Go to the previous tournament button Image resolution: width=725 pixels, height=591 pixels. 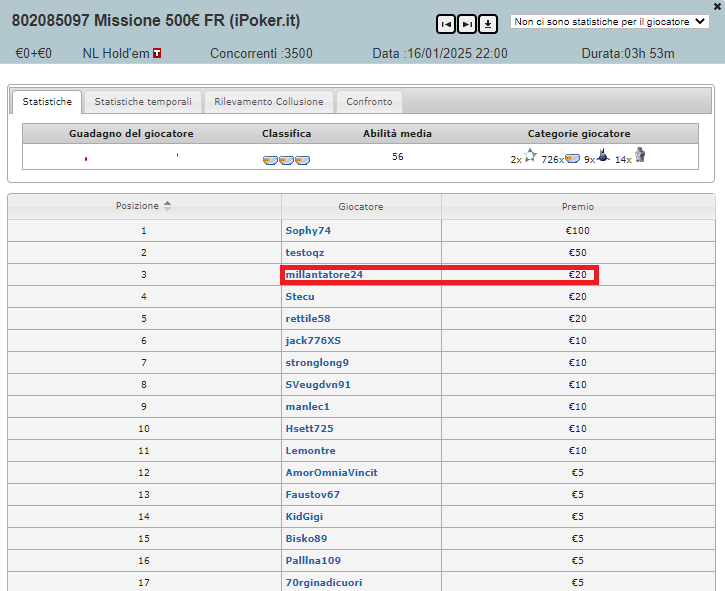[x=446, y=24]
